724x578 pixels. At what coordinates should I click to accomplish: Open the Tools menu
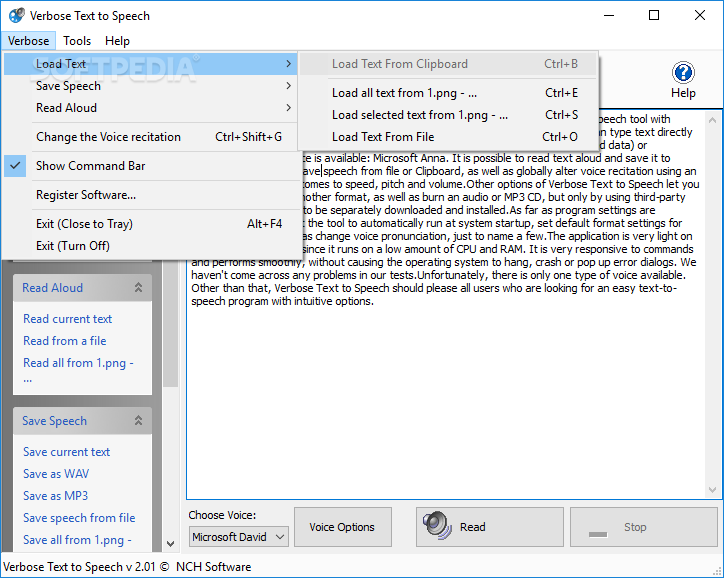point(77,41)
